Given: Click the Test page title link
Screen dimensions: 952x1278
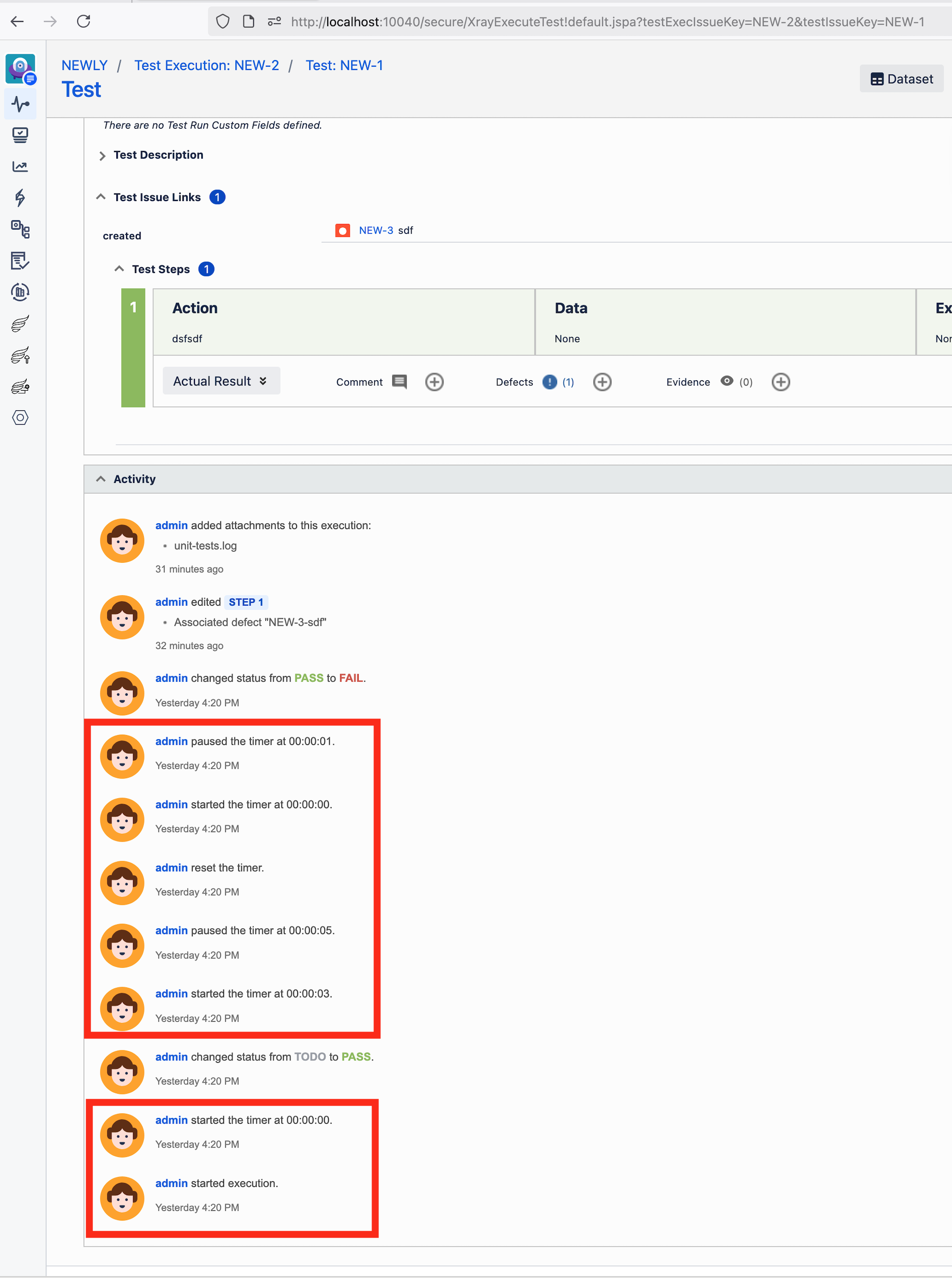Looking at the screenshot, I should [x=81, y=90].
